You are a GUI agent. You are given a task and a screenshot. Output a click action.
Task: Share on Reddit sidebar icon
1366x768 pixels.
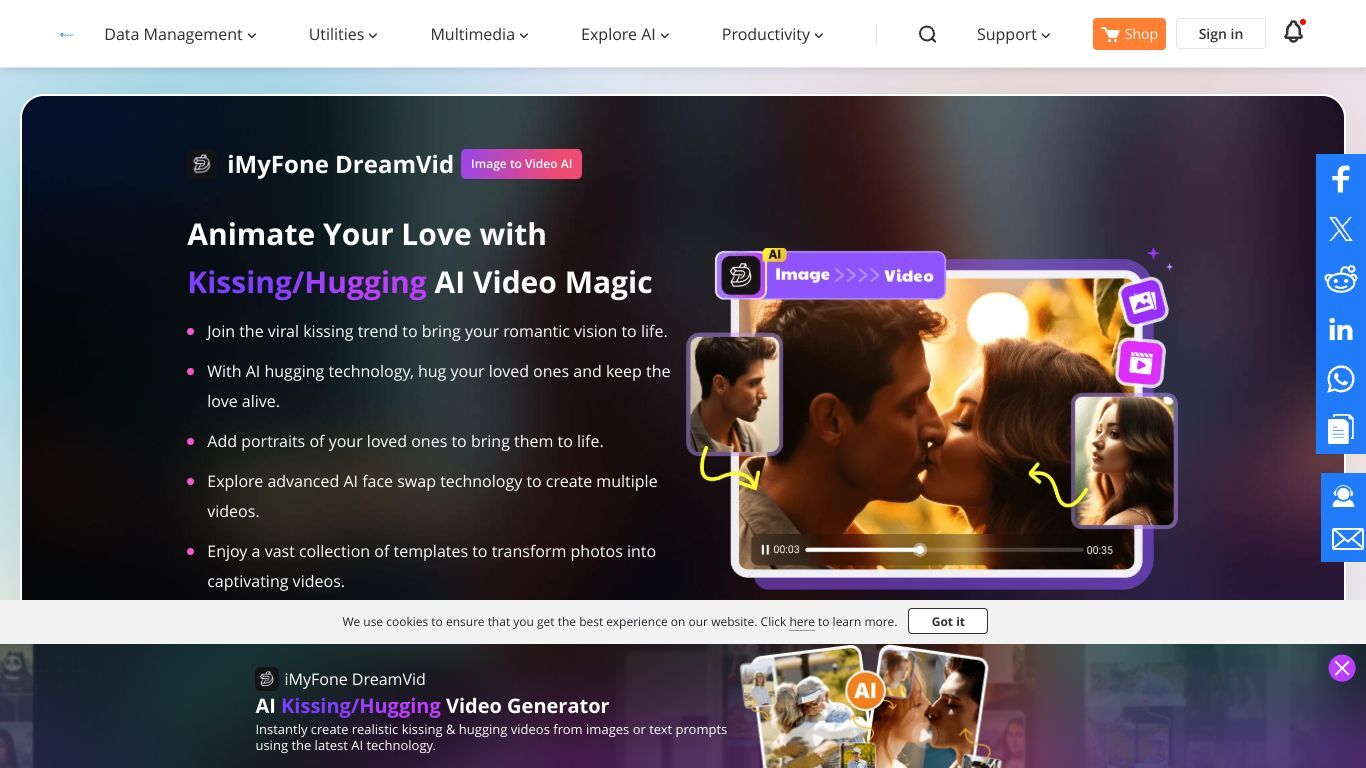(1341, 279)
